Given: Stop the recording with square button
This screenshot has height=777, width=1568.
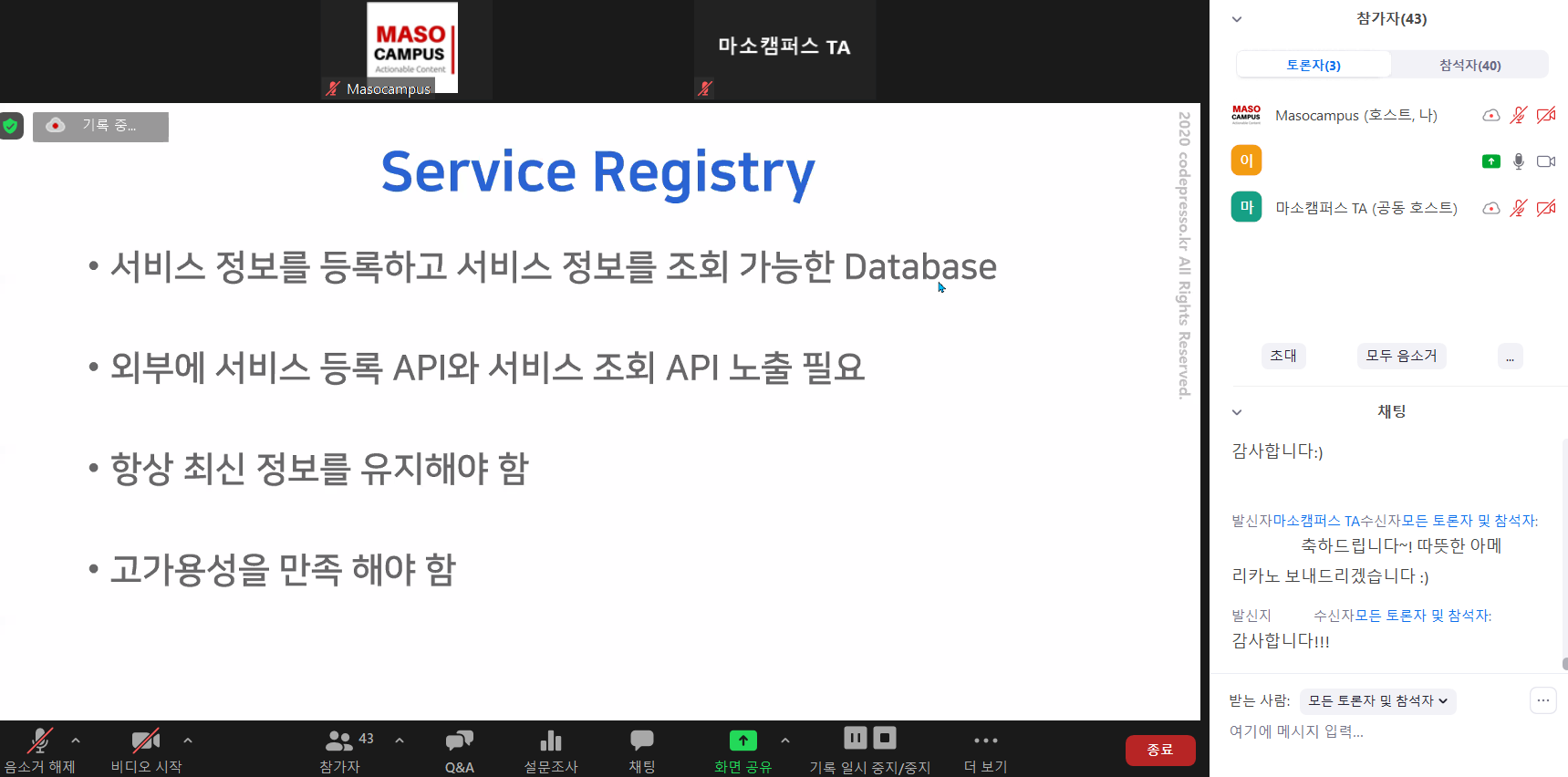Looking at the screenshot, I should [x=885, y=738].
